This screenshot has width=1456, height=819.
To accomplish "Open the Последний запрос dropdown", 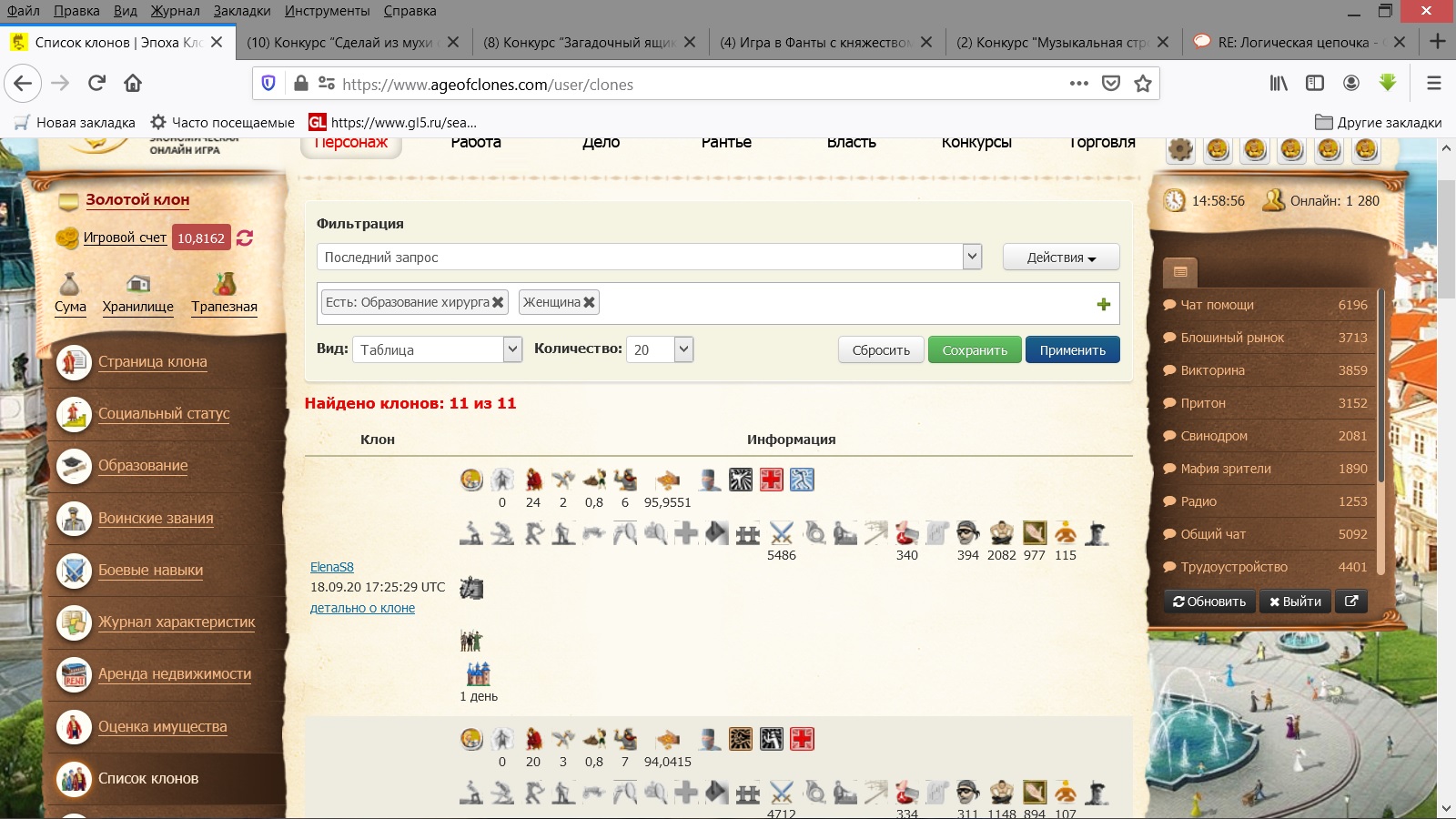I will pyautogui.click(x=649, y=257).
